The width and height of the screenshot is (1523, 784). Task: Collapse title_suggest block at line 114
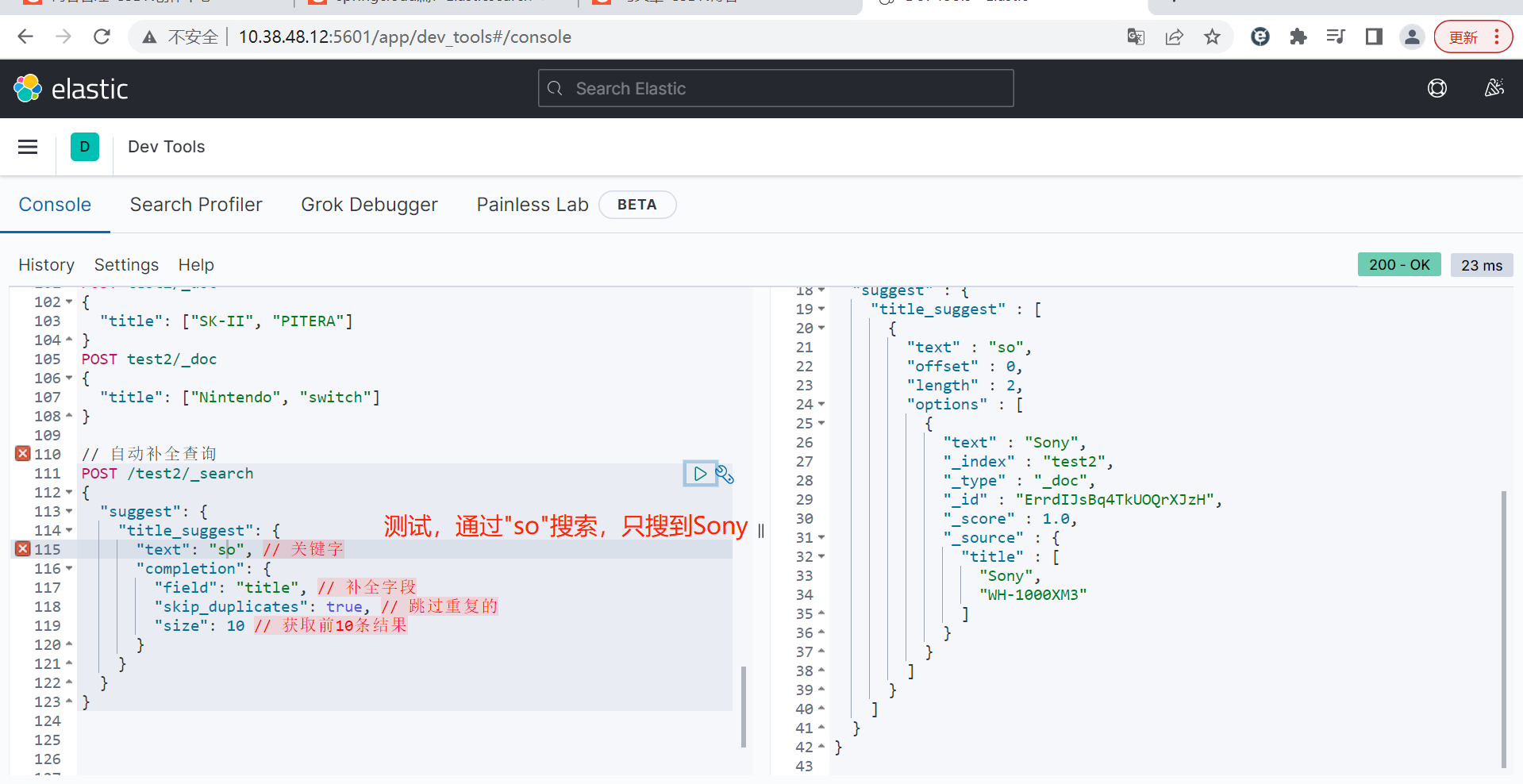(69, 530)
